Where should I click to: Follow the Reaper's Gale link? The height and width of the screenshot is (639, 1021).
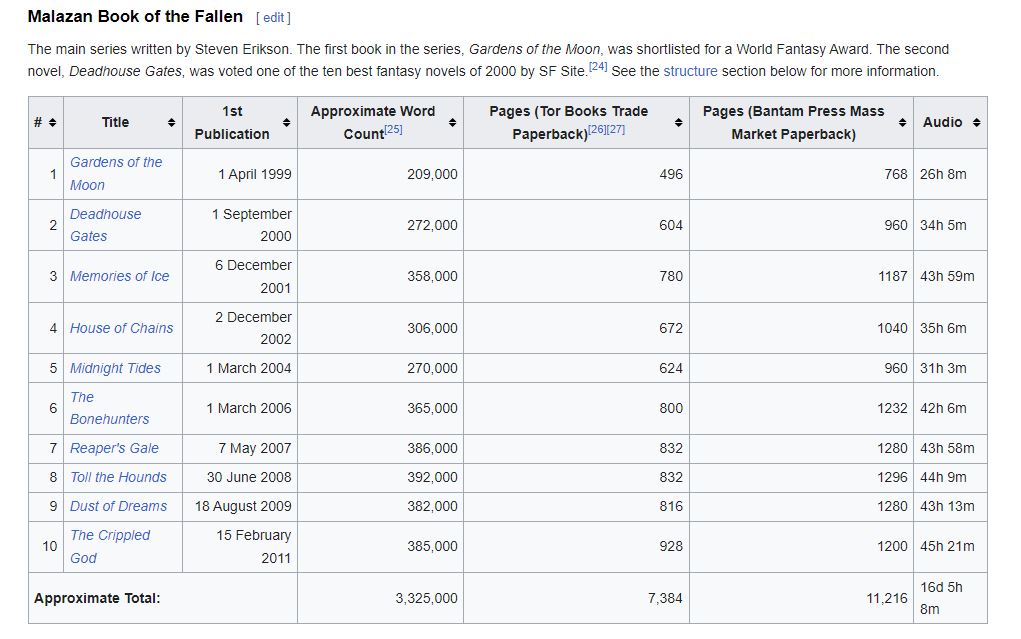pyautogui.click(x=114, y=448)
